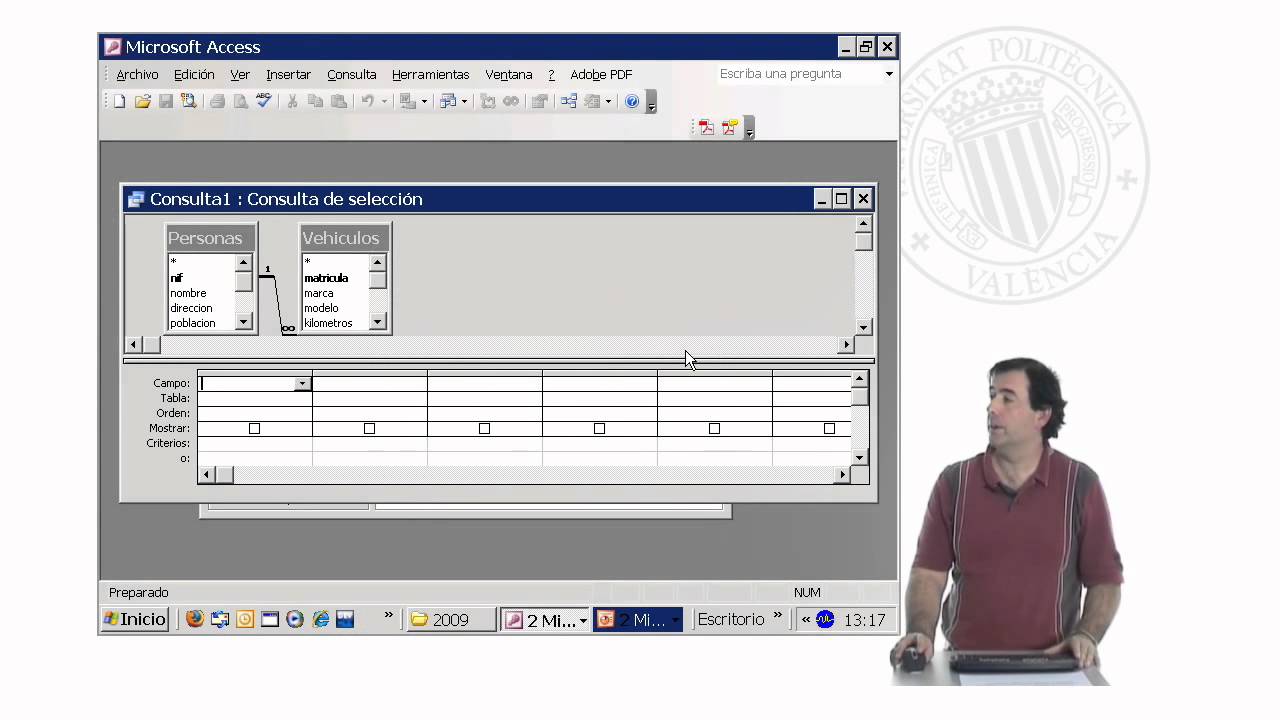Viewport: 1280px width, 720px height.
Task: Click the Access '2 Mi...' taskbar button
Action: 545,620
